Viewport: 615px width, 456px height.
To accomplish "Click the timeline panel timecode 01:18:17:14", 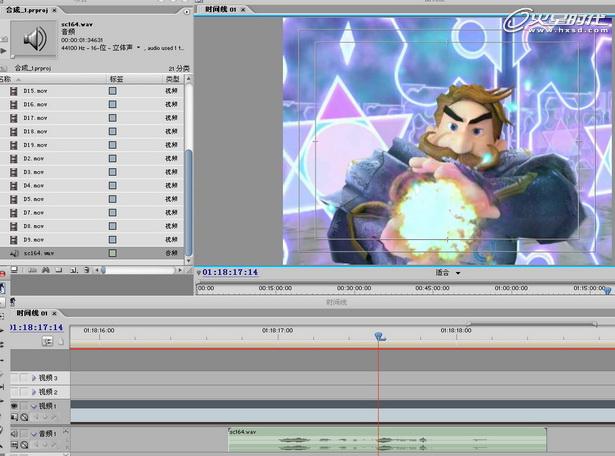I will pos(36,327).
